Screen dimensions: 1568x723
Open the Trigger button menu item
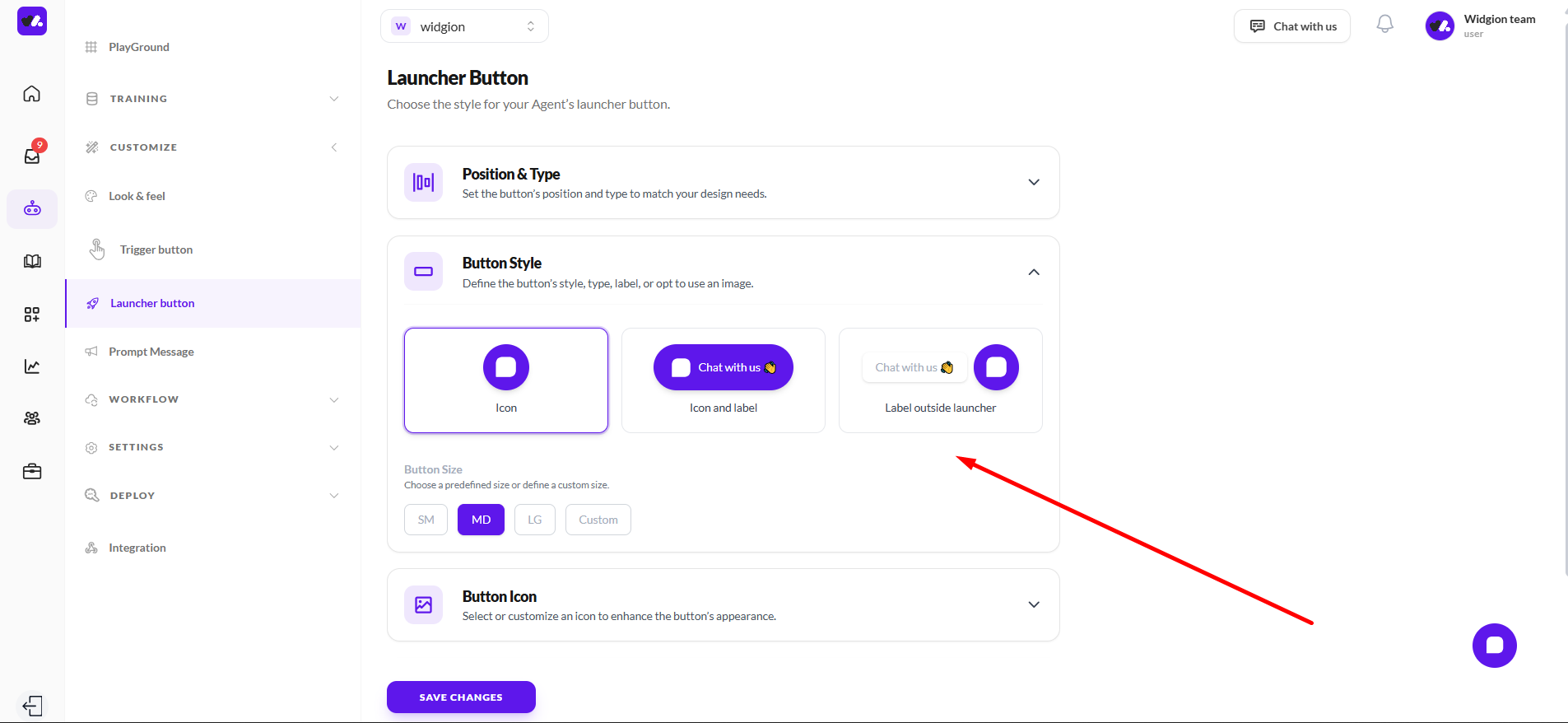156,250
